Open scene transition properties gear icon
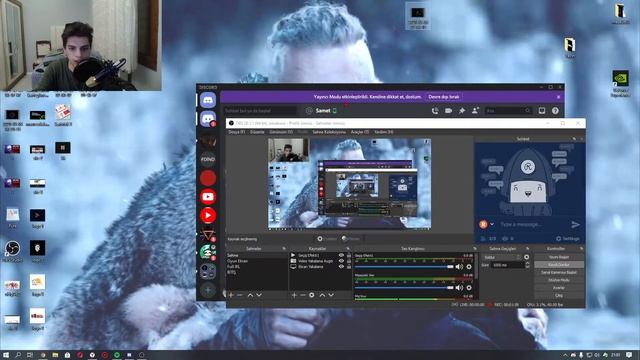The height and width of the screenshot is (360, 640). point(527,257)
